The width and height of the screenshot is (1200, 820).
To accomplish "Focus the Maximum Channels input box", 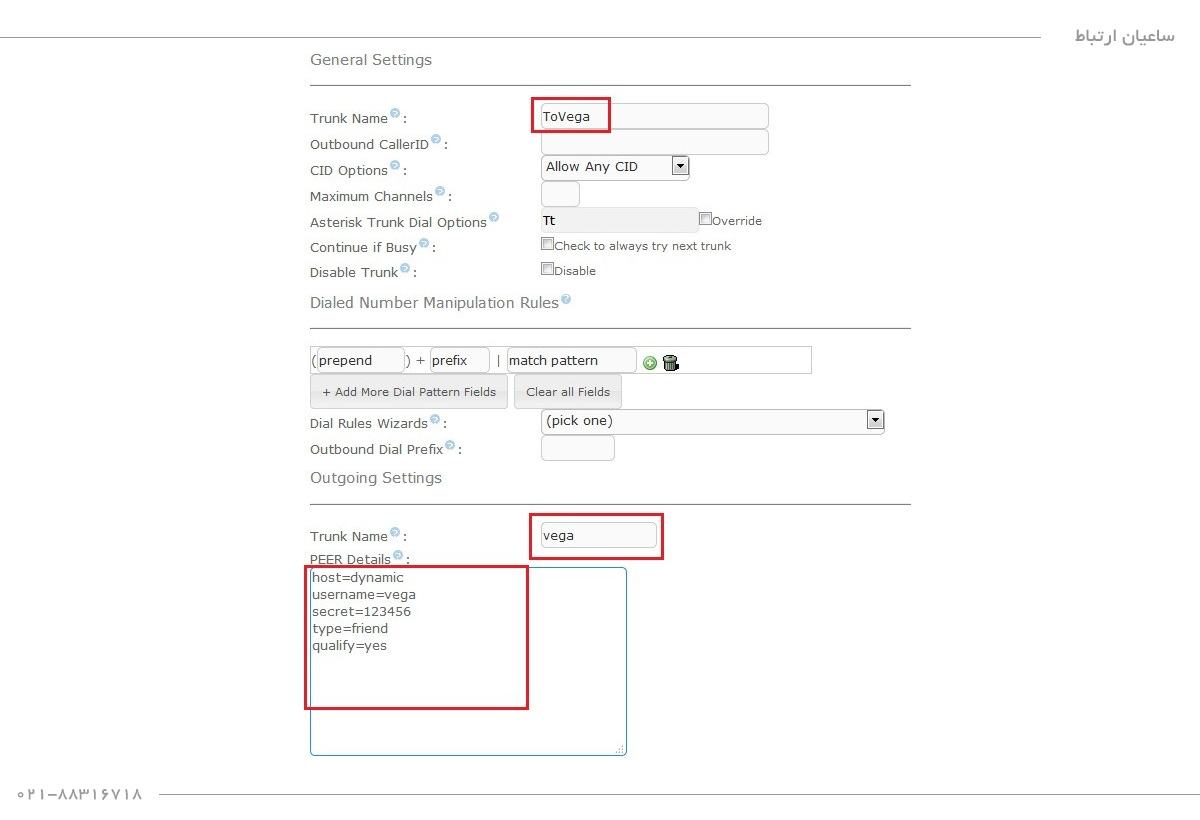I will click(560, 194).
